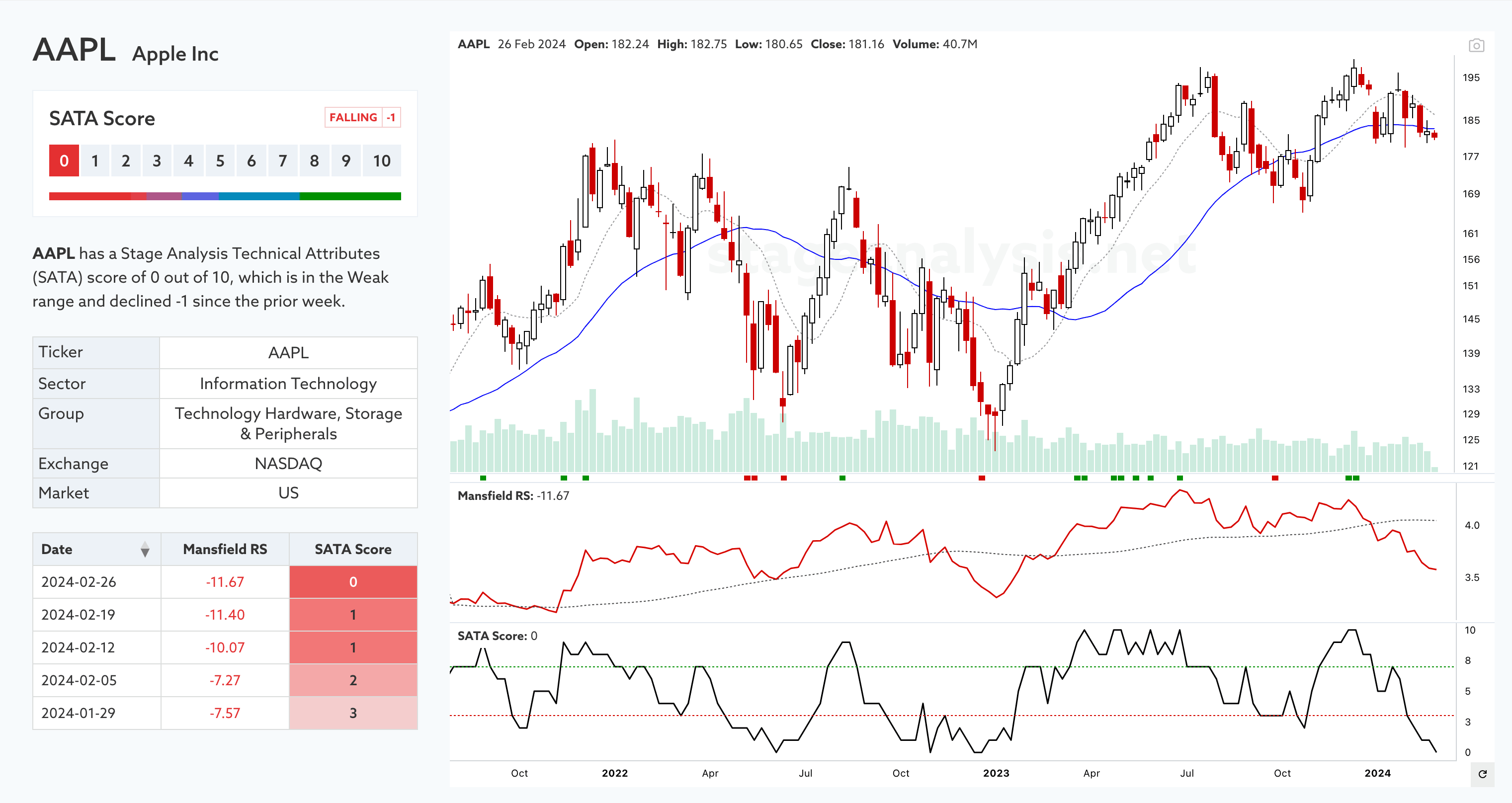Viewport: 1512px width, 803px height.
Task: Select score box 7 in SATA scale
Action: [283, 161]
